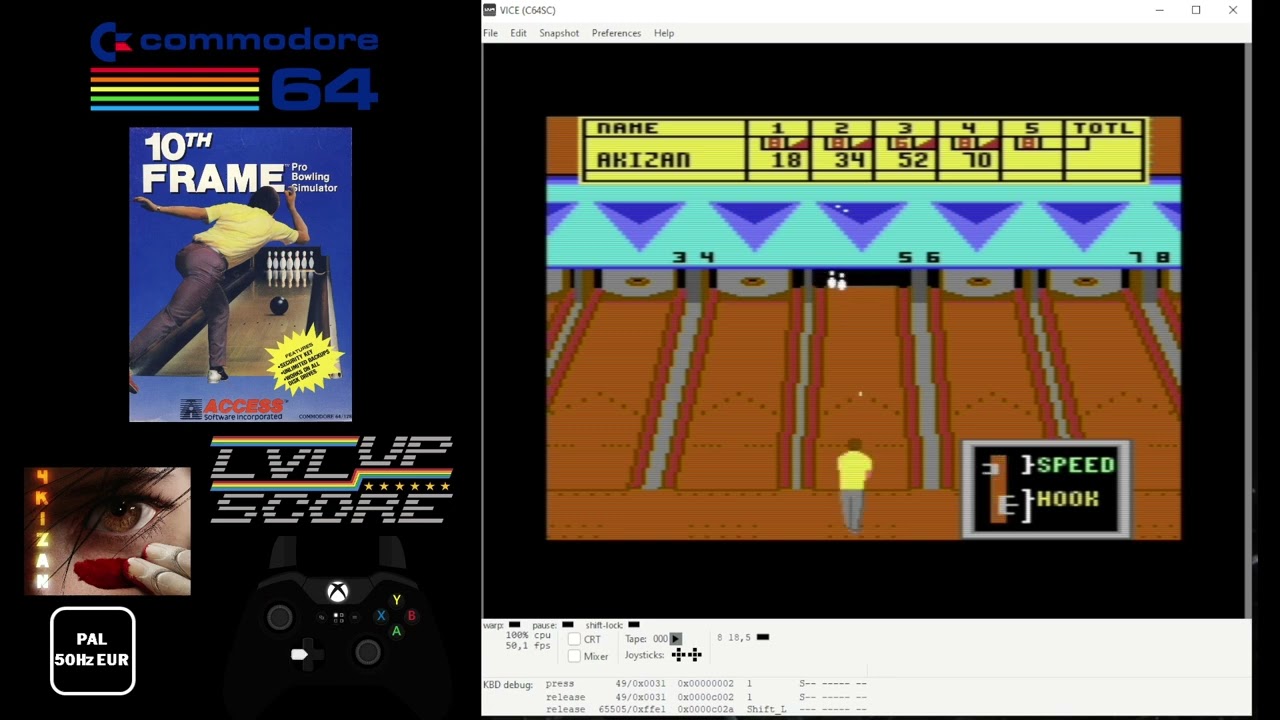1280x720 pixels.
Task: Click the controller right analog stick
Action: point(368,653)
